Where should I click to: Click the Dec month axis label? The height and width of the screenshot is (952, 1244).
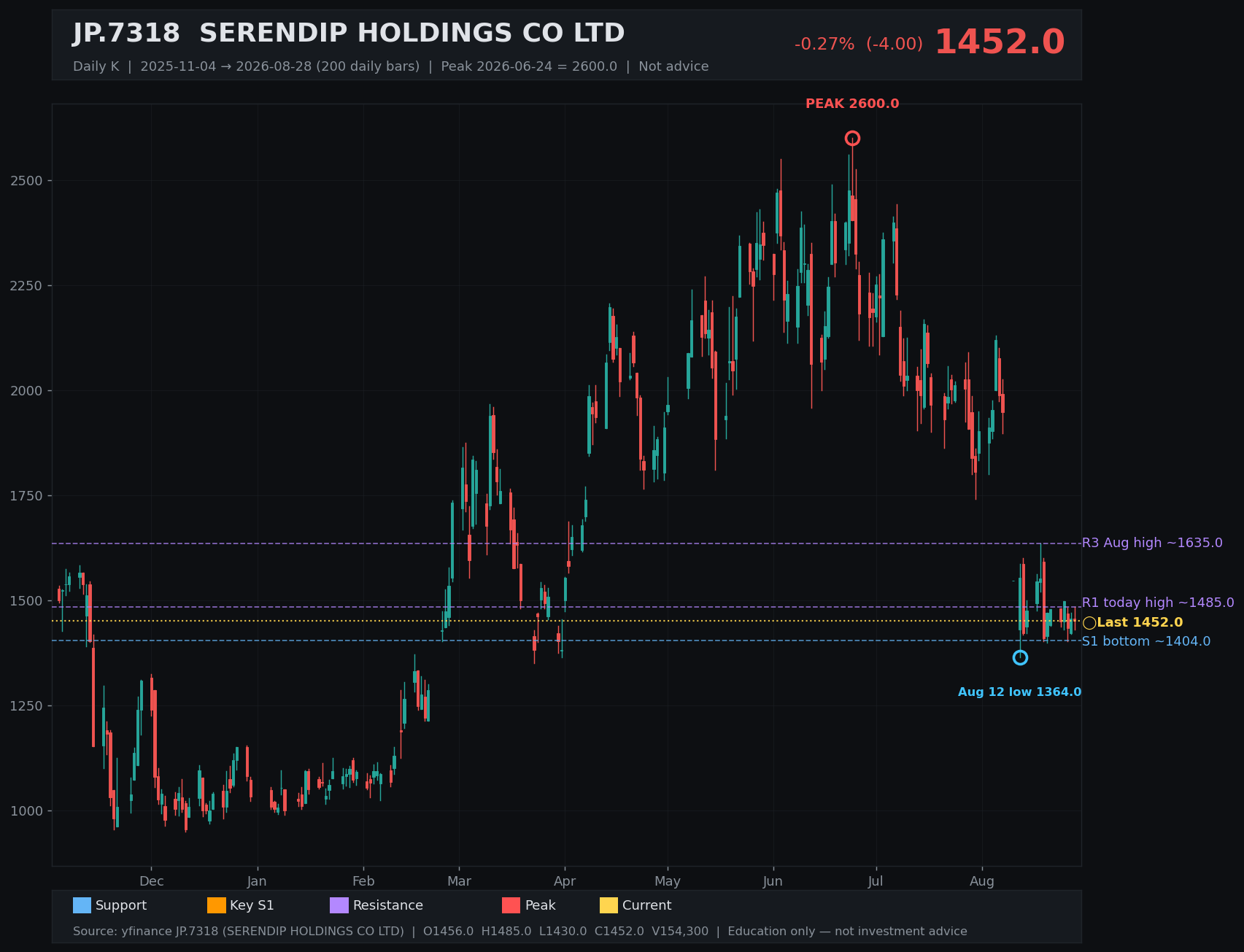[152, 881]
